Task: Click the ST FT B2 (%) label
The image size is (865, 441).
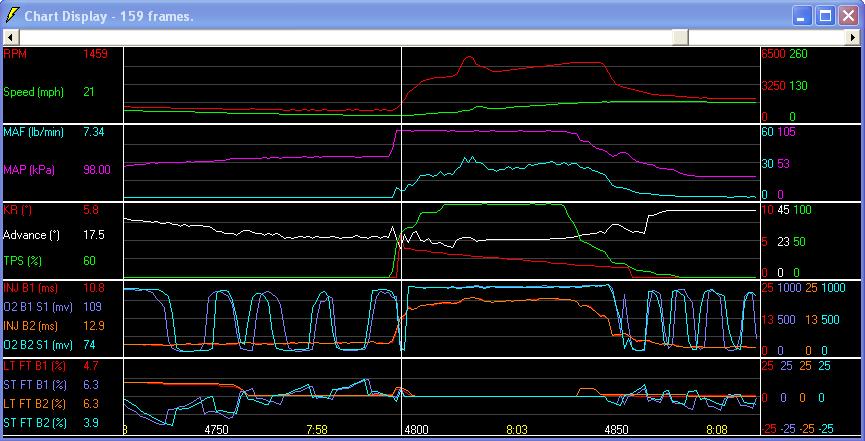Action: [x=35, y=424]
